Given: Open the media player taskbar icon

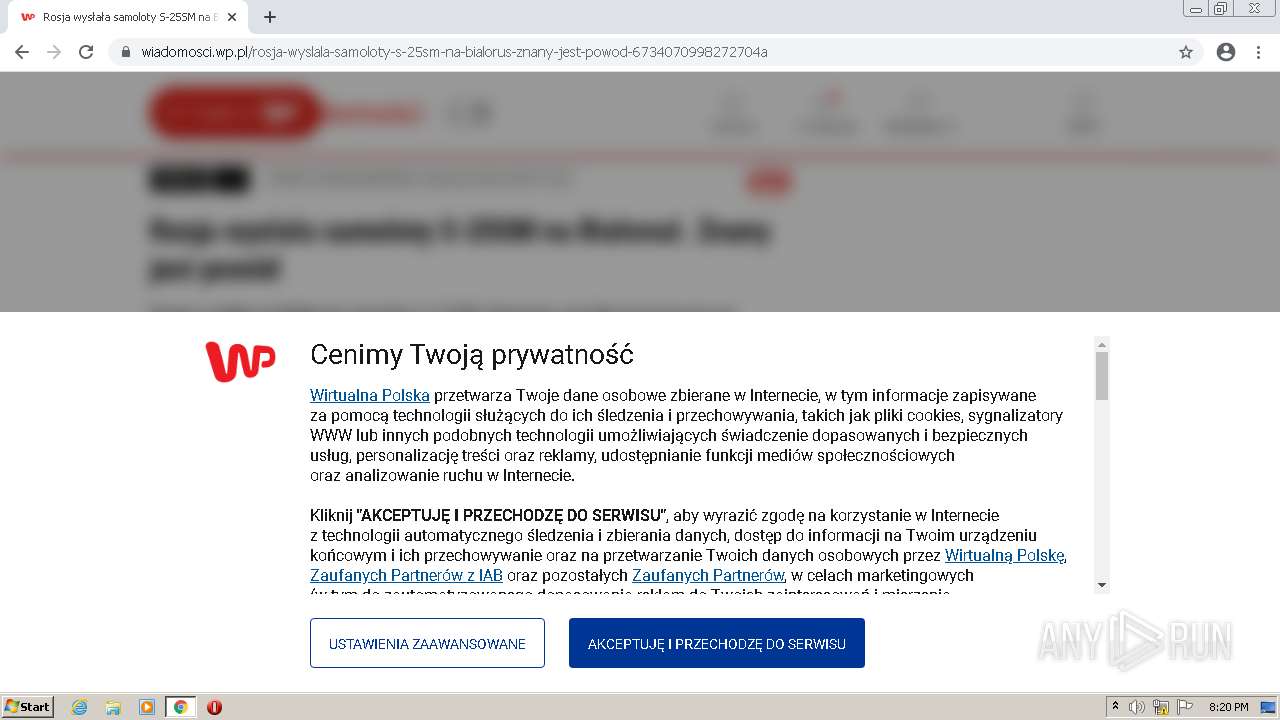Looking at the screenshot, I should 147,707.
